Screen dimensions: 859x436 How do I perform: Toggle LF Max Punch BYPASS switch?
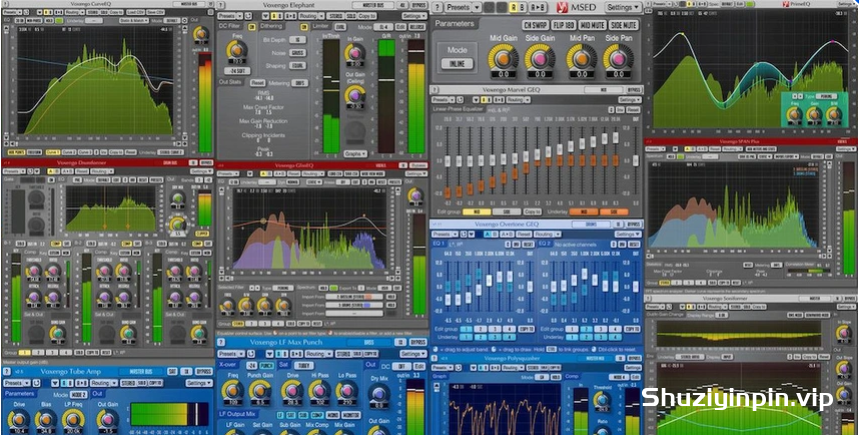click(418, 343)
